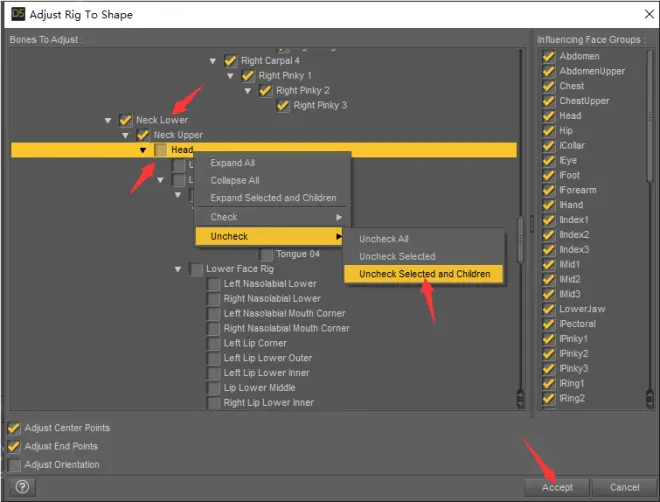Uncheck the lPectoral face group
This screenshot has width=660, height=502.
tap(548, 324)
